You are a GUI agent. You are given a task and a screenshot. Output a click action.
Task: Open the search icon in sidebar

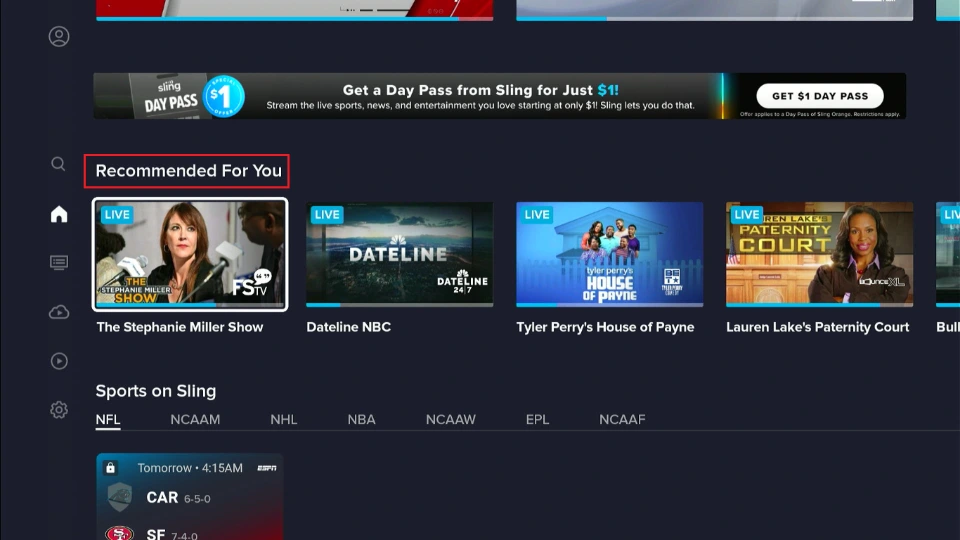click(x=59, y=164)
